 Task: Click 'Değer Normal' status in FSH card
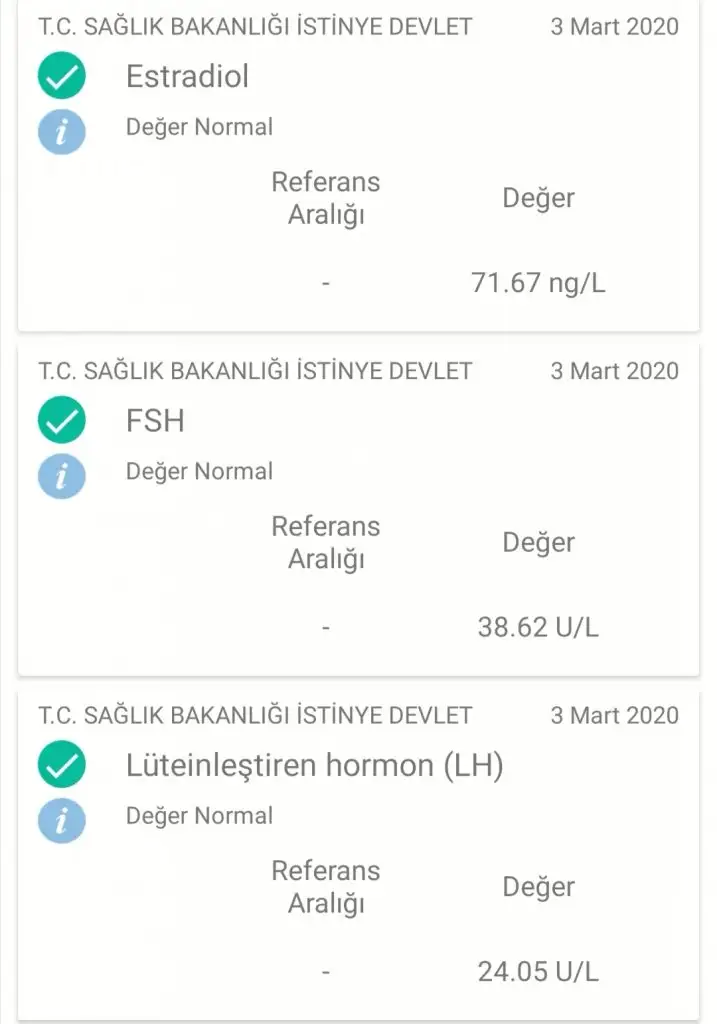coord(199,471)
